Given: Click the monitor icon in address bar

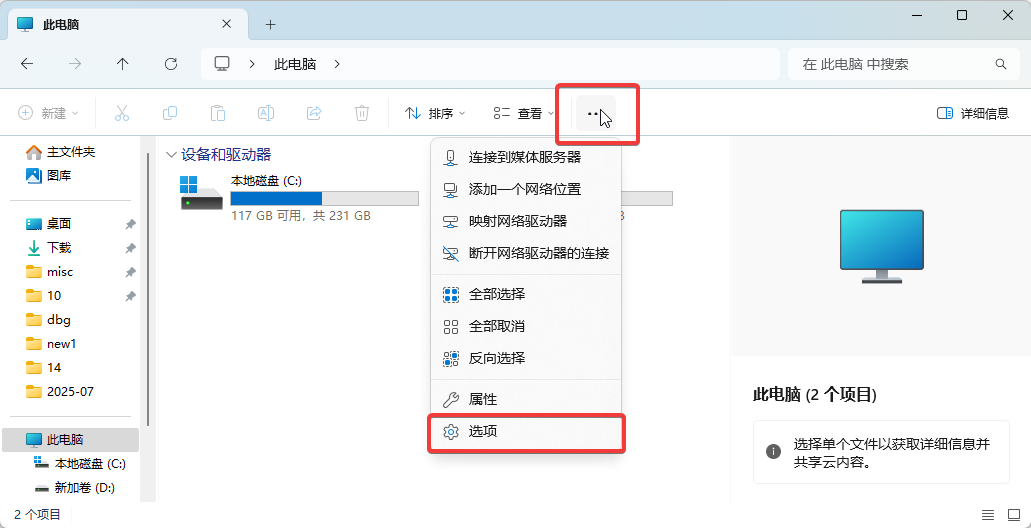Looking at the screenshot, I should pyautogui.click(x=222, y=64).
